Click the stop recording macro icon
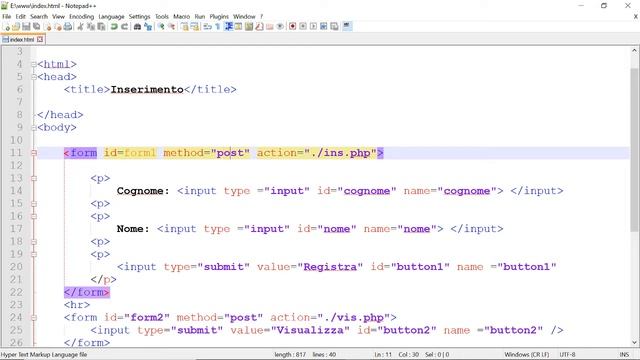The width and height of the screenshot is (640, 360). (x=303, y=27)
